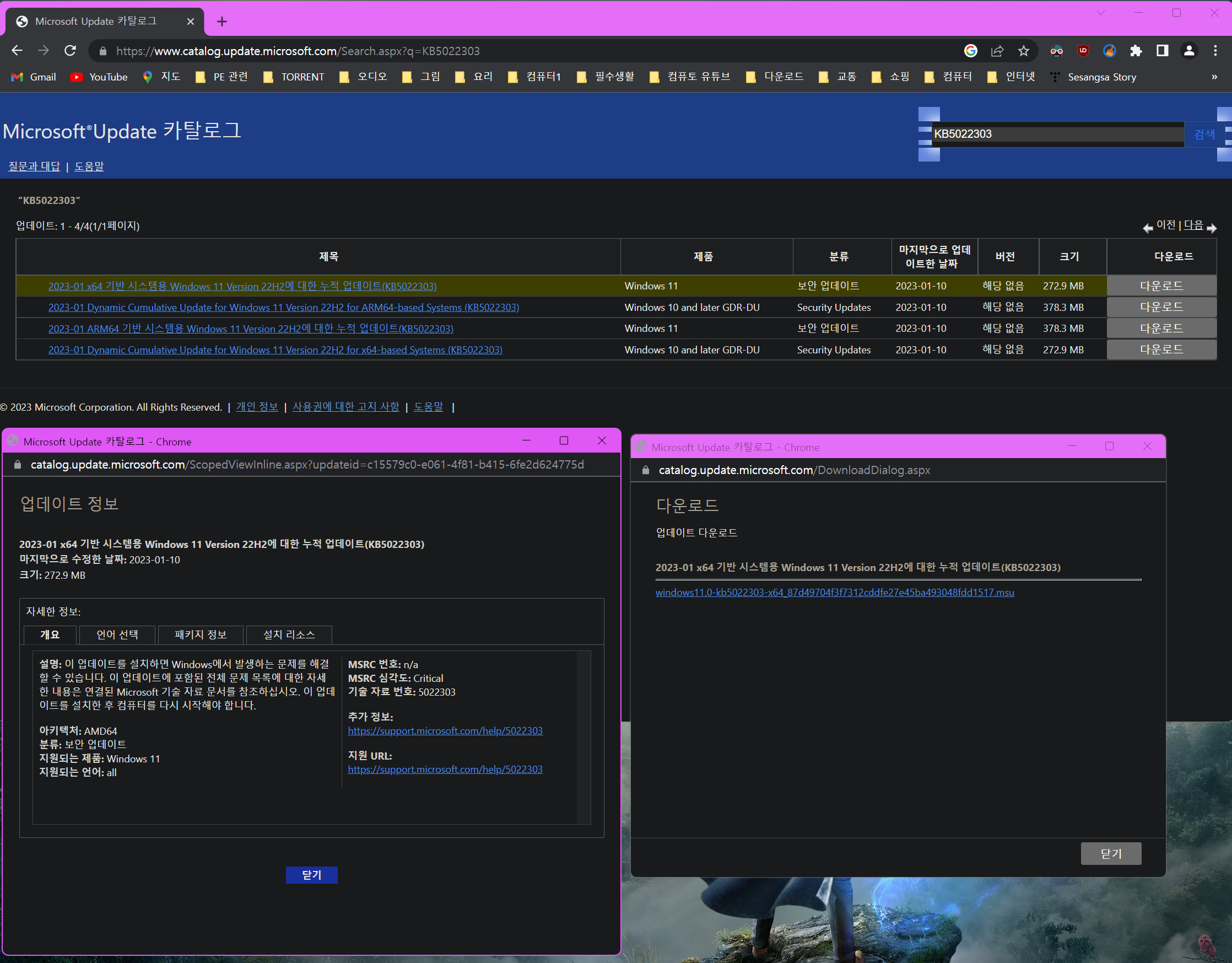Screen dimensions: 1232x963
Task: Switch to the 패키지 정보 tab
Action: [201, 634]
